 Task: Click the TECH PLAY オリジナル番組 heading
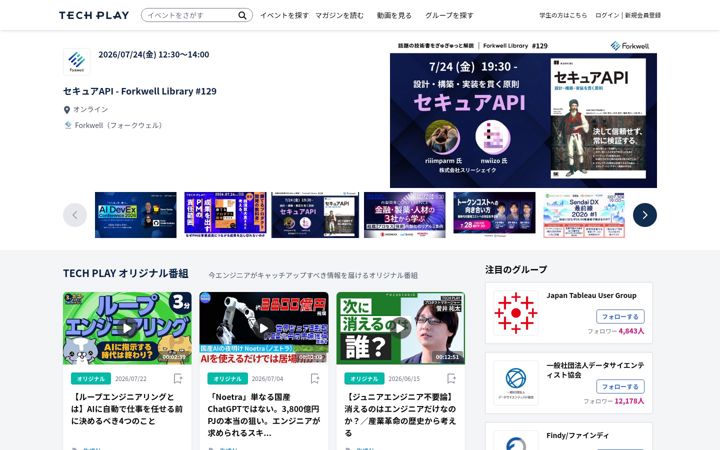click(x=125, y=273)
